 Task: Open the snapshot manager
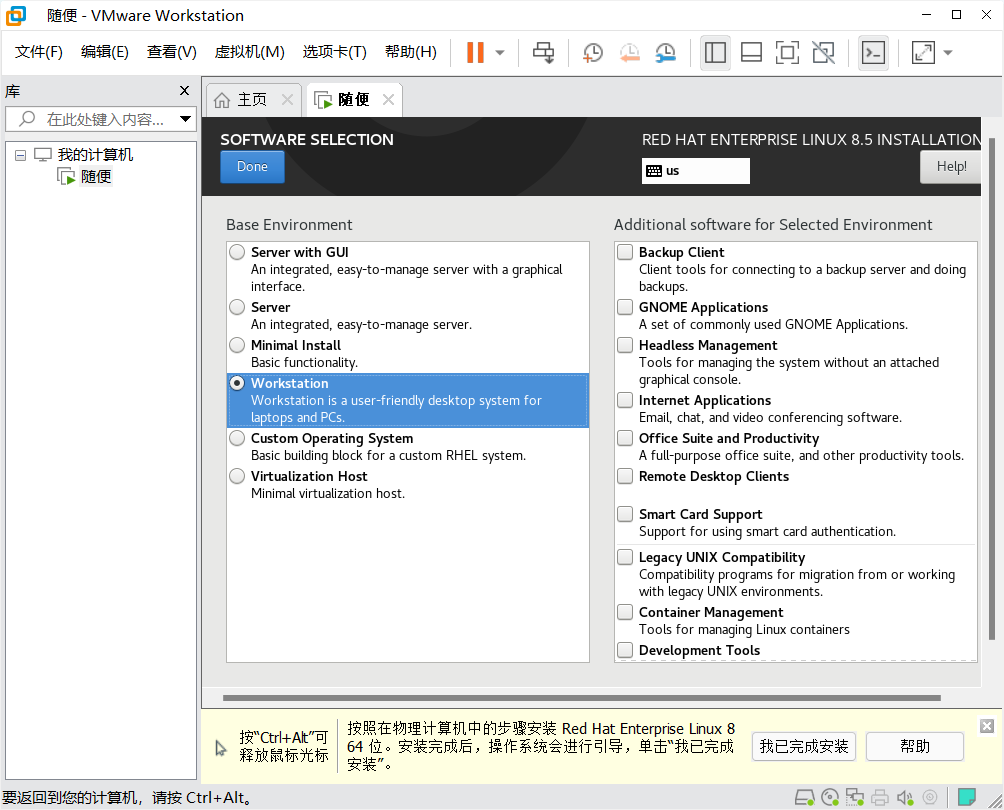click(x=666, y=53)
